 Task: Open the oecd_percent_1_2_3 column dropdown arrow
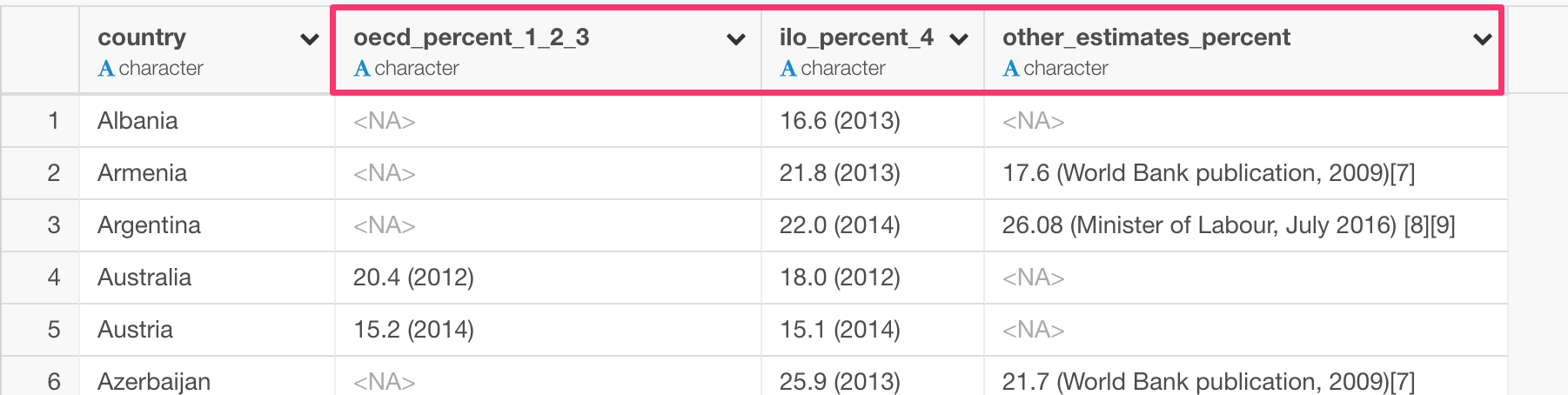736,39
